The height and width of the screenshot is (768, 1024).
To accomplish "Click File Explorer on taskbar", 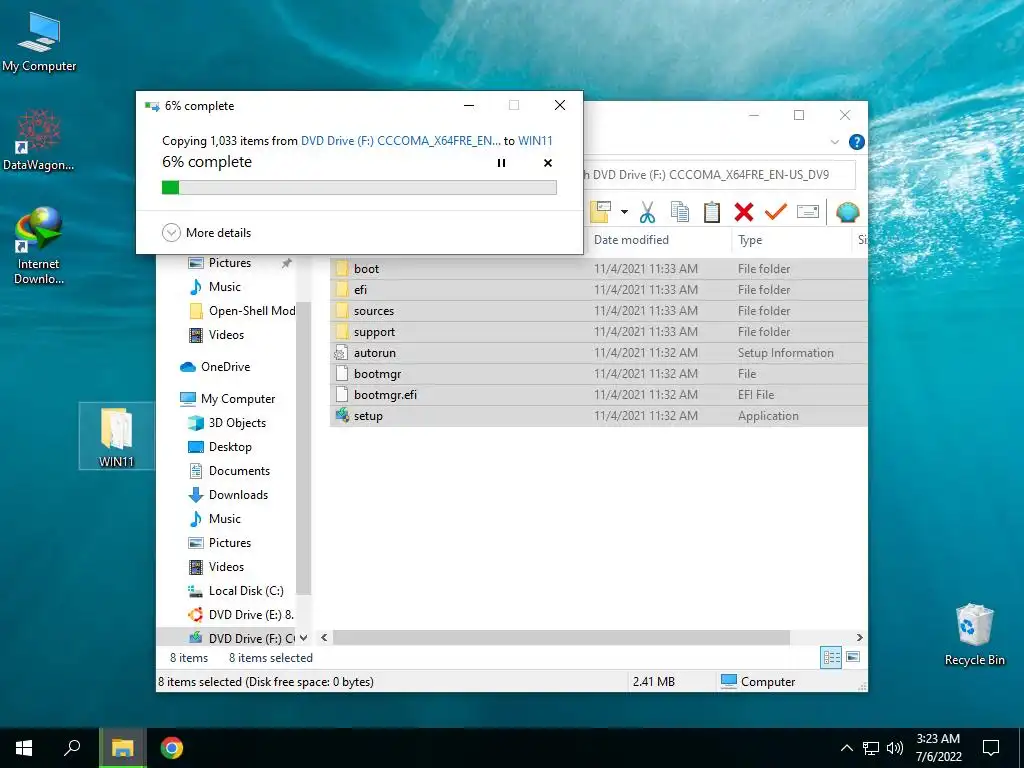I will [x=122, y=748].
